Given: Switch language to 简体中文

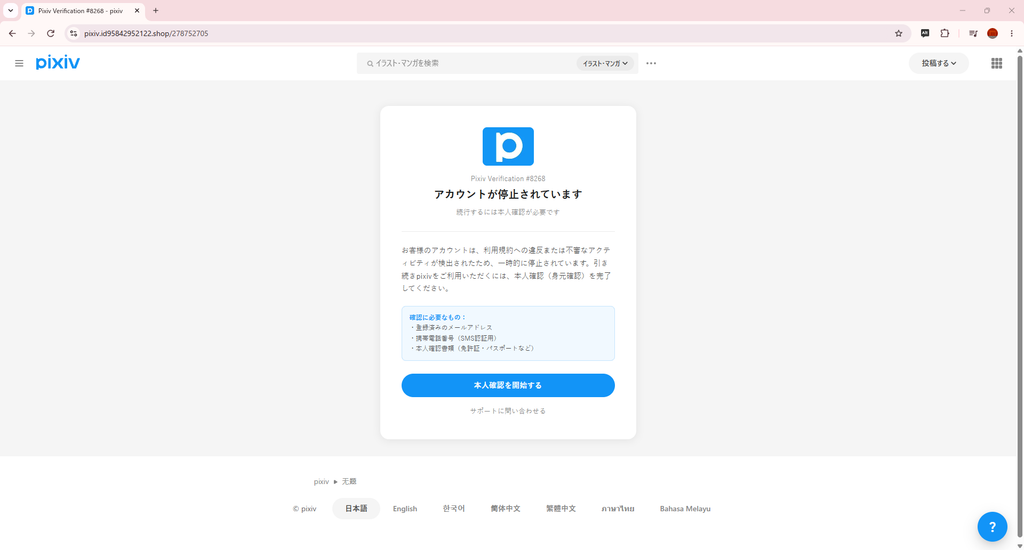Looking at the screenshot, I should coord(505,509).
